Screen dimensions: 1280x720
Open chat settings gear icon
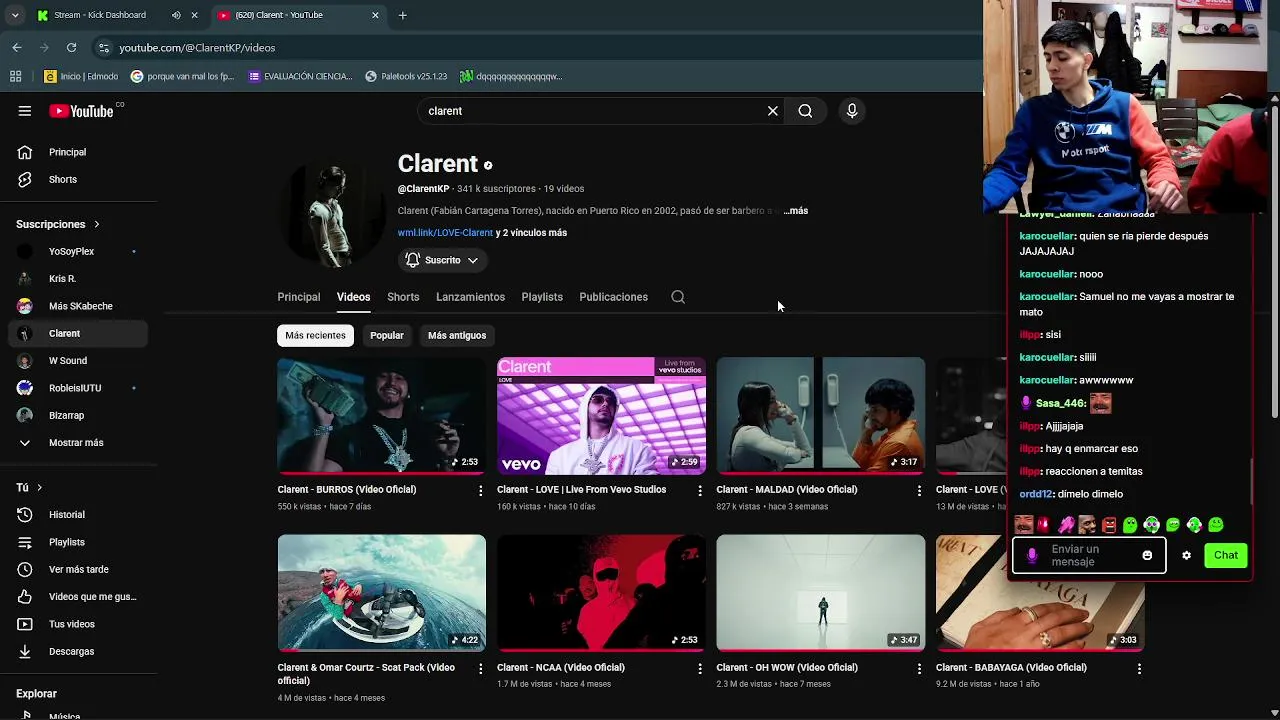click(1186, 555)
